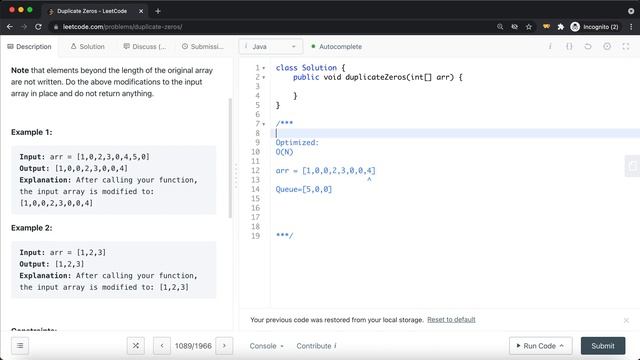
Task: Switch to the Solution tab
Action: [x=88, y=47]
